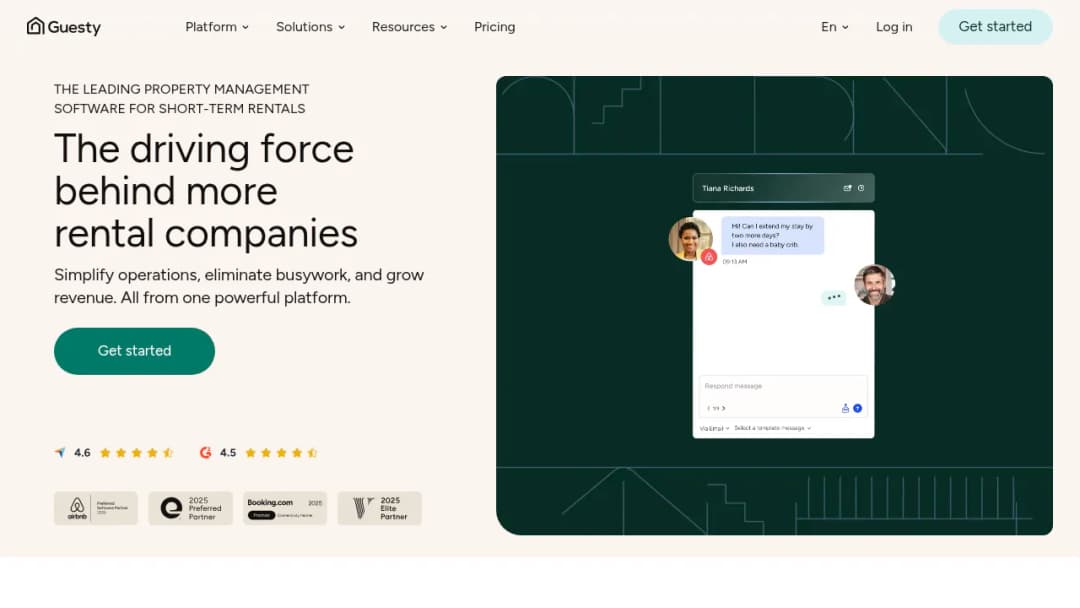The width and height of the screenshot is (1080, 608).
Task: Click the message timestamp under the bubble
Action: coord(735,262)
